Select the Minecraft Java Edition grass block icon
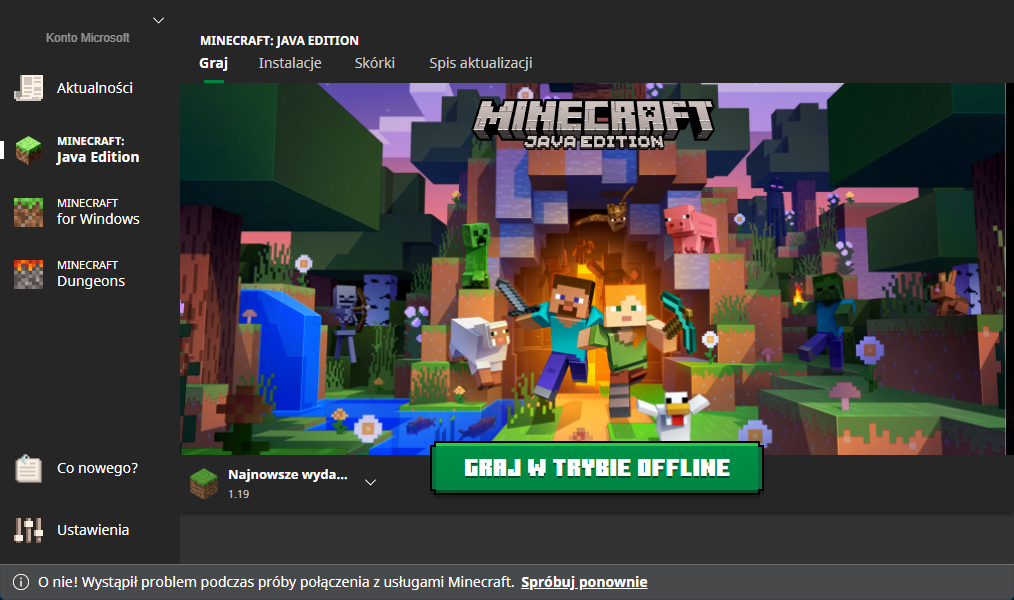This screenshot has height=600, width=1014. [29, 150]
